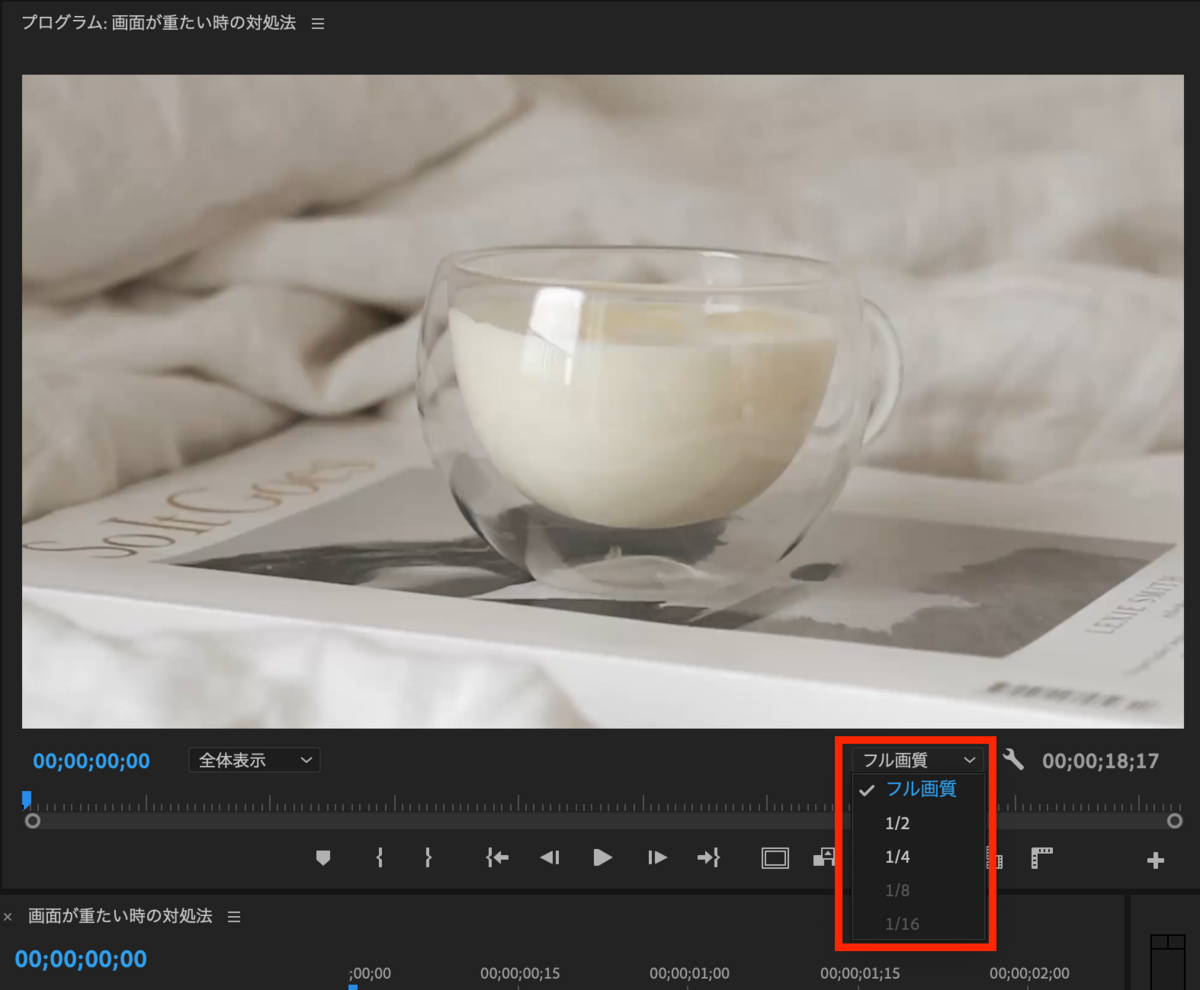Click left handle of monitor zoom scrollbar
The height and width of the screenshot is (990, 1200).
(x=32, y=821)
